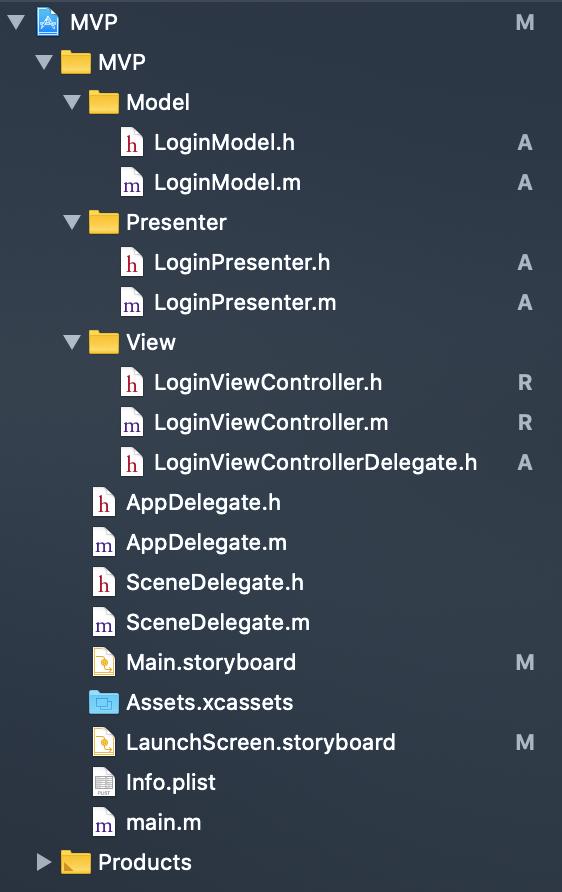562x892 pixels.
Task: Click the M status badge beside Main.storyboard
Action: point(524,662)
